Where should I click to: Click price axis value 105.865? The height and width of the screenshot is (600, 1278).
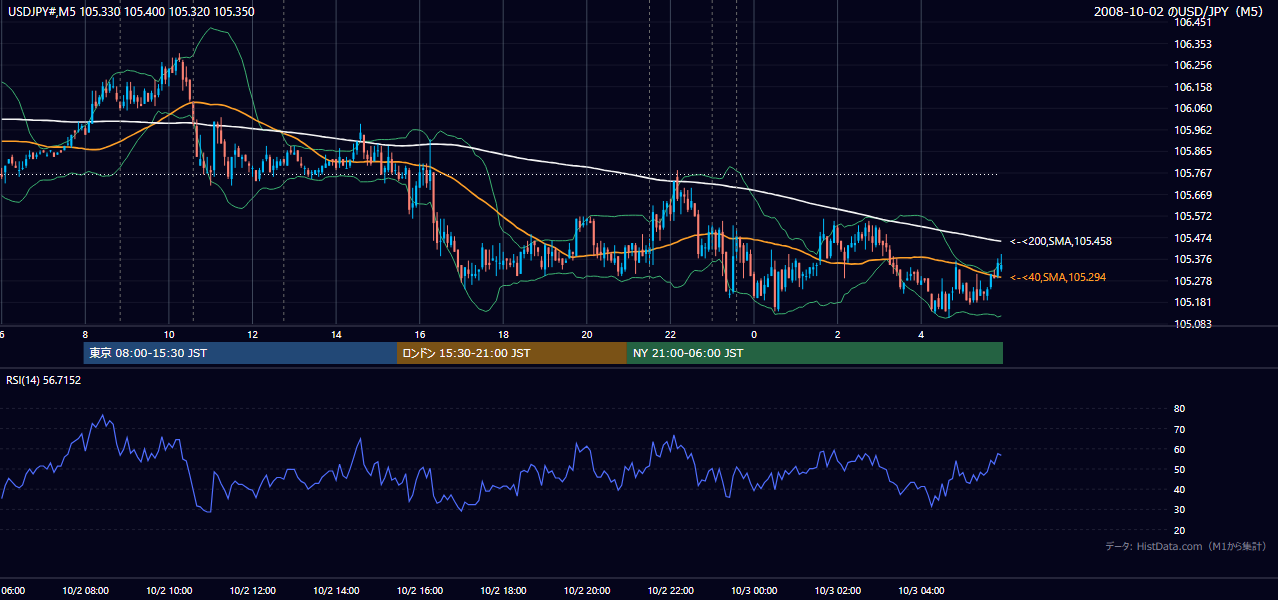[x=1193, y=151]
